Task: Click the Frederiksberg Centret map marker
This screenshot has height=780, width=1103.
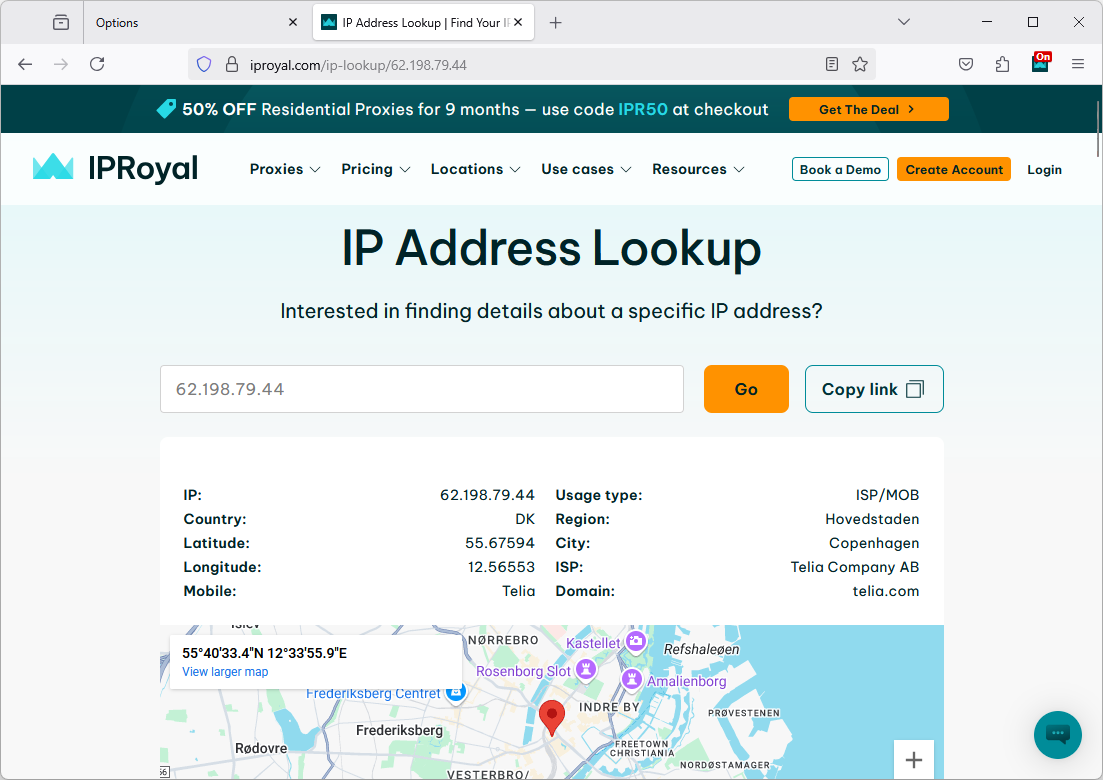Action: click(456, 693)
